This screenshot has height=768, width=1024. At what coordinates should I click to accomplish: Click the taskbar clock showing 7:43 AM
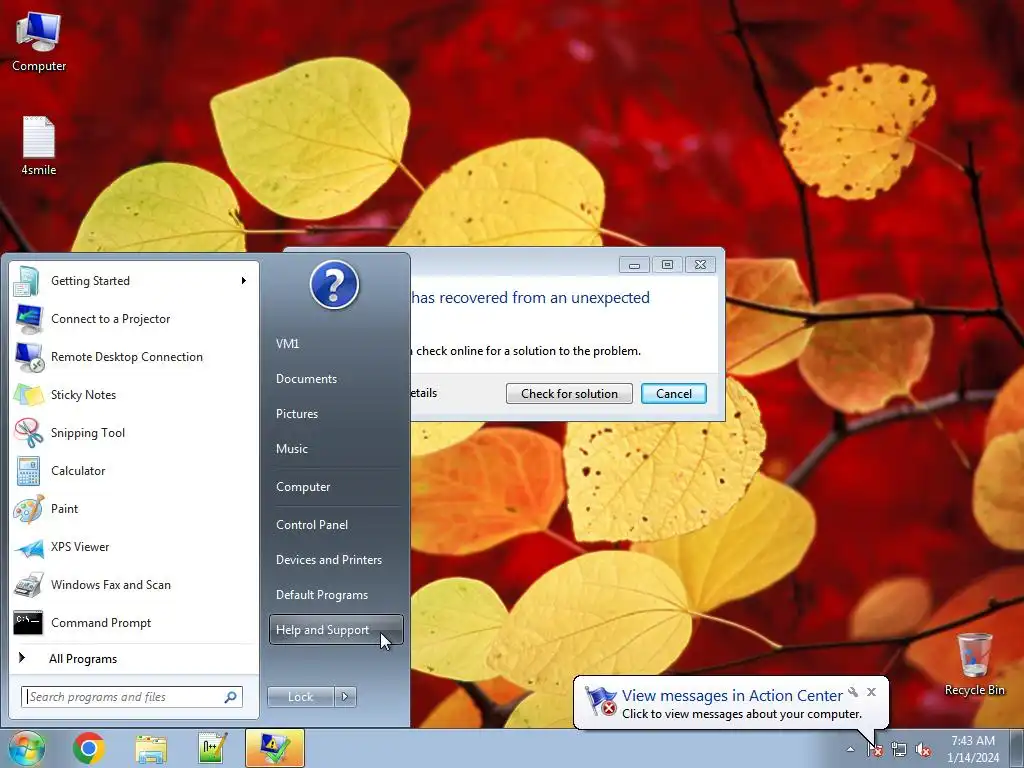(x=973, y=749)
